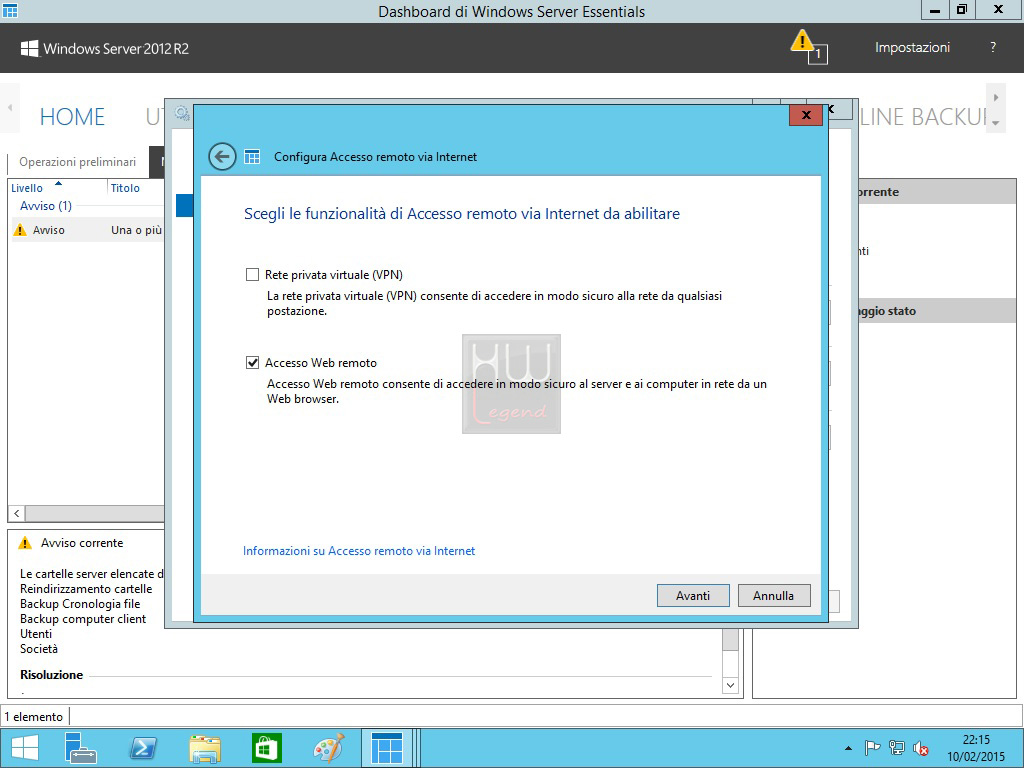
Task: Select the Operazioni preliminari sub-tab
Action: pos(78,162)
